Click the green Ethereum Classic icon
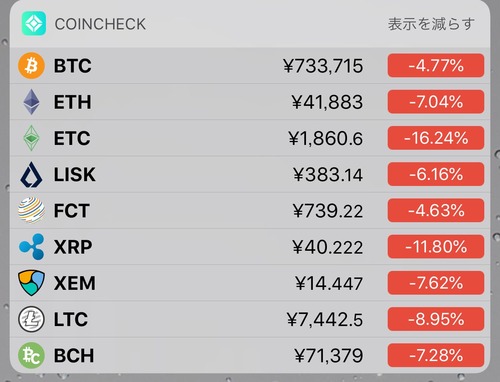The height and width of the screenshot is (382, 500). (x=31, y=138)
